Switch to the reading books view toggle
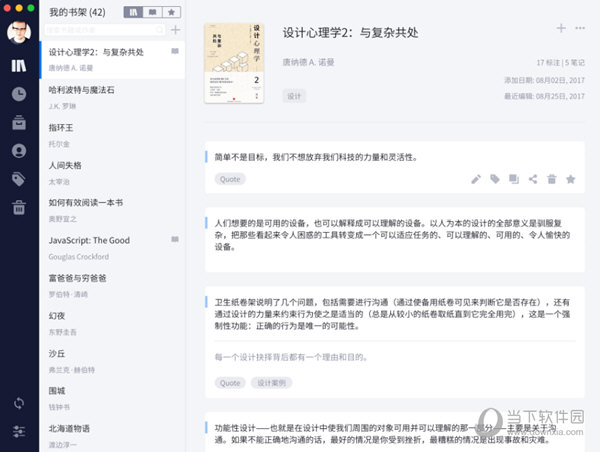This screenshot has width=600, height=452. [x=152, y=12]
